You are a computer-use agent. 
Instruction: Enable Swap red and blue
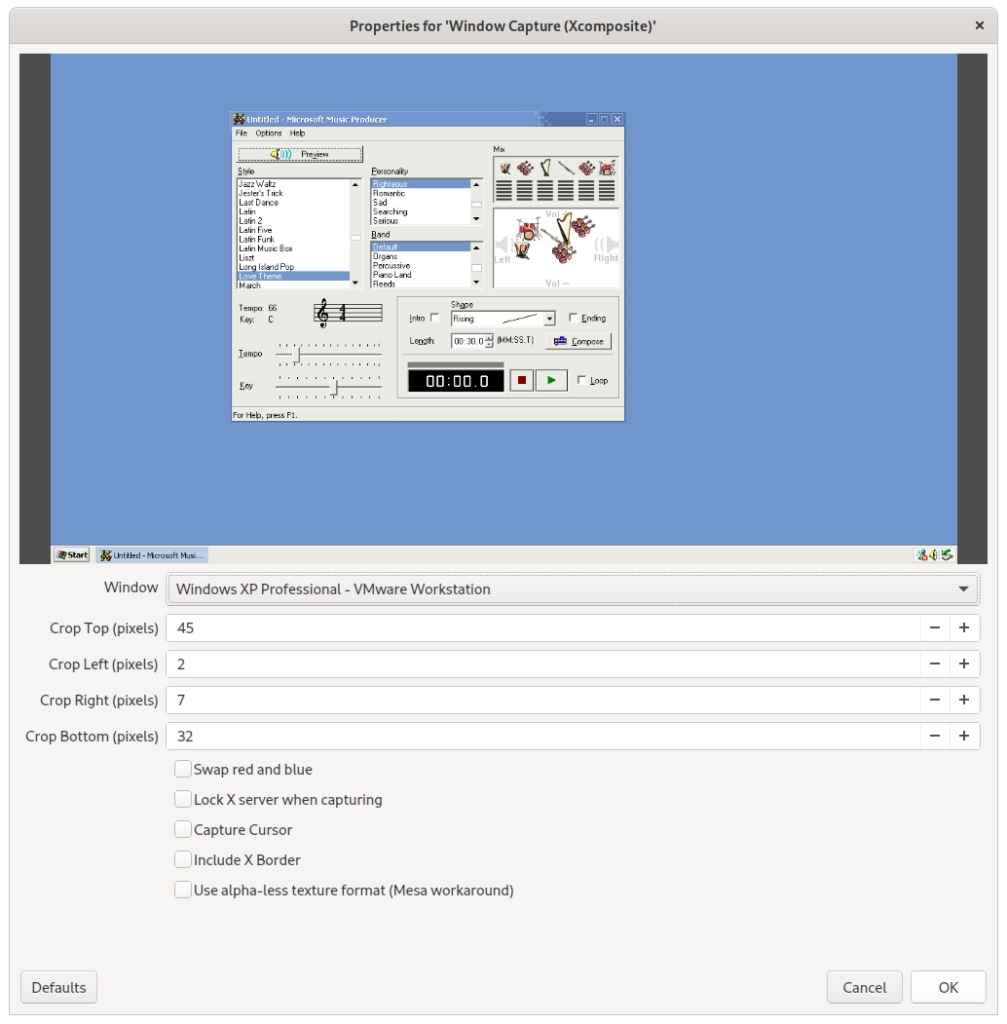click(183, 769)
